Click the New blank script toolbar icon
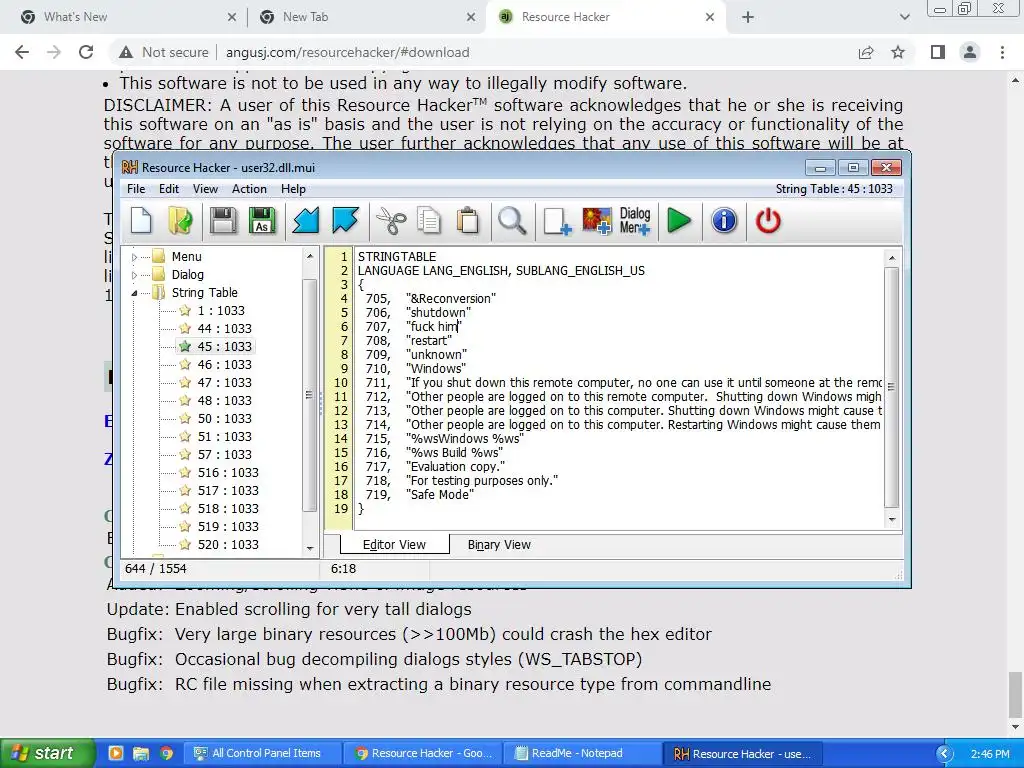This screenshot has height=768, width=1024. 141,220
